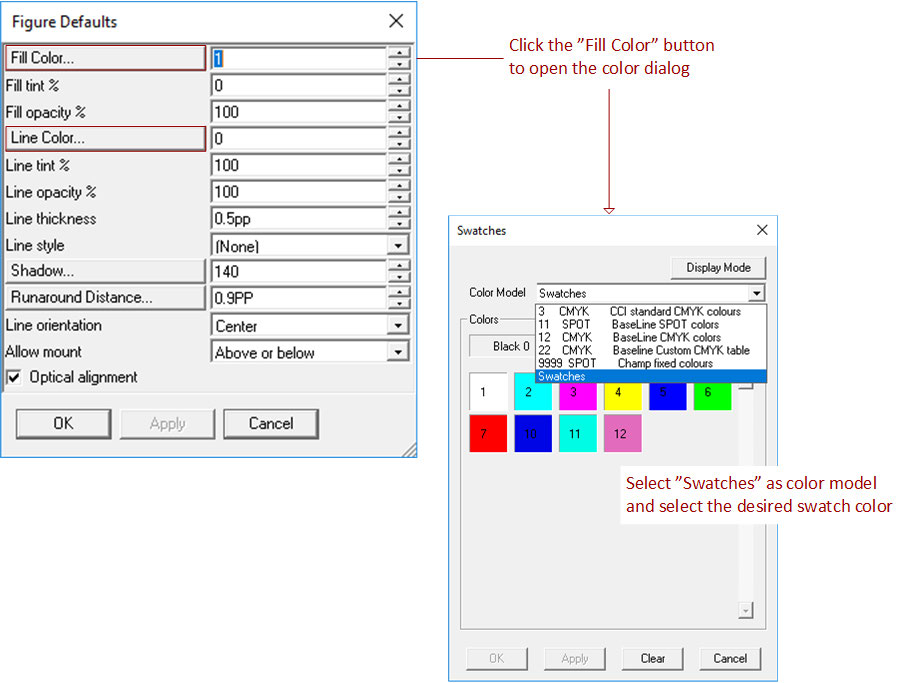The height and width of the screenshot is (683, 906).
Task: Open Runaround Distance settings
Action: point(105,298)
